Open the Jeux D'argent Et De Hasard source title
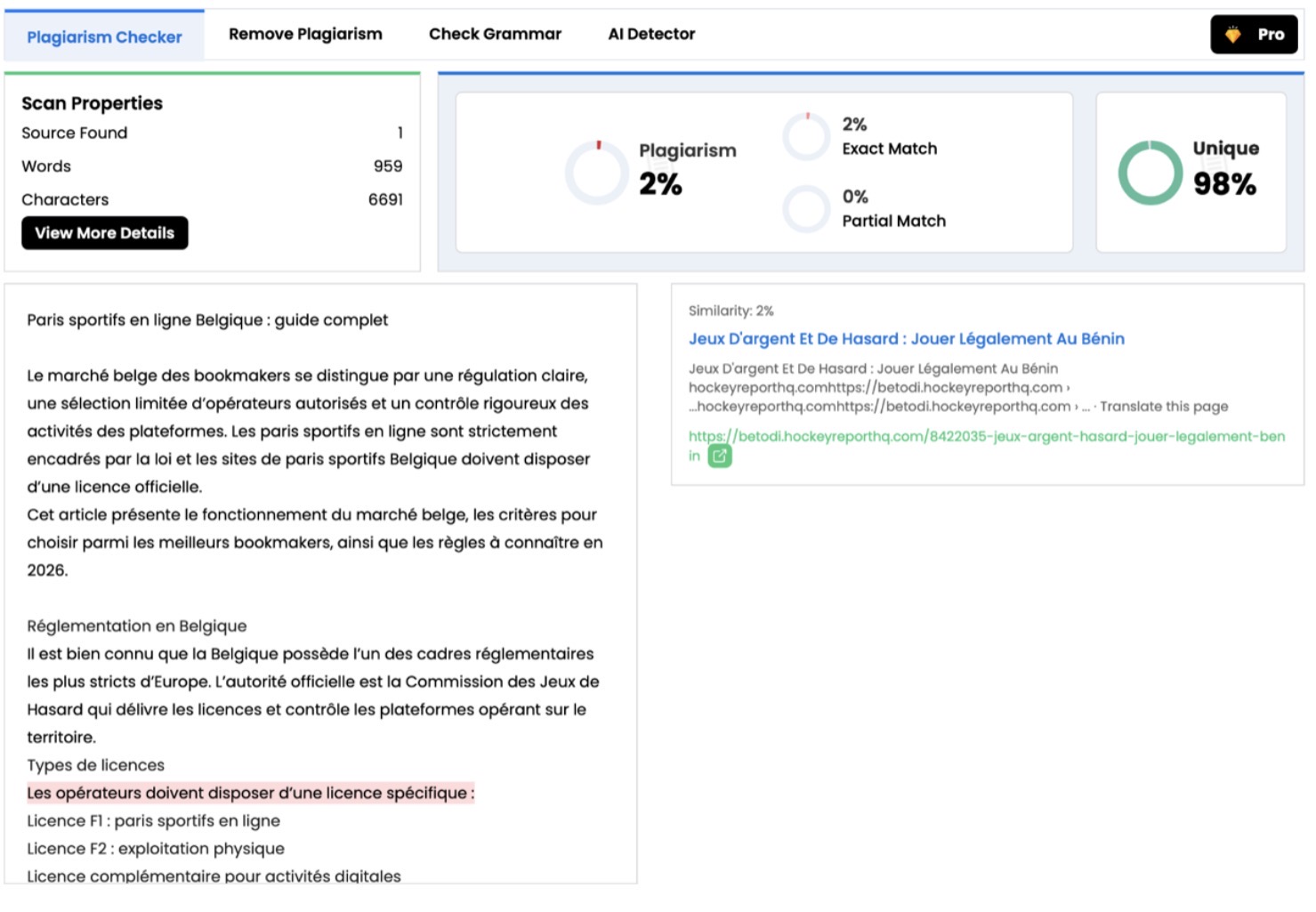This screenshot has width=1316, height=912. [907, 339]
